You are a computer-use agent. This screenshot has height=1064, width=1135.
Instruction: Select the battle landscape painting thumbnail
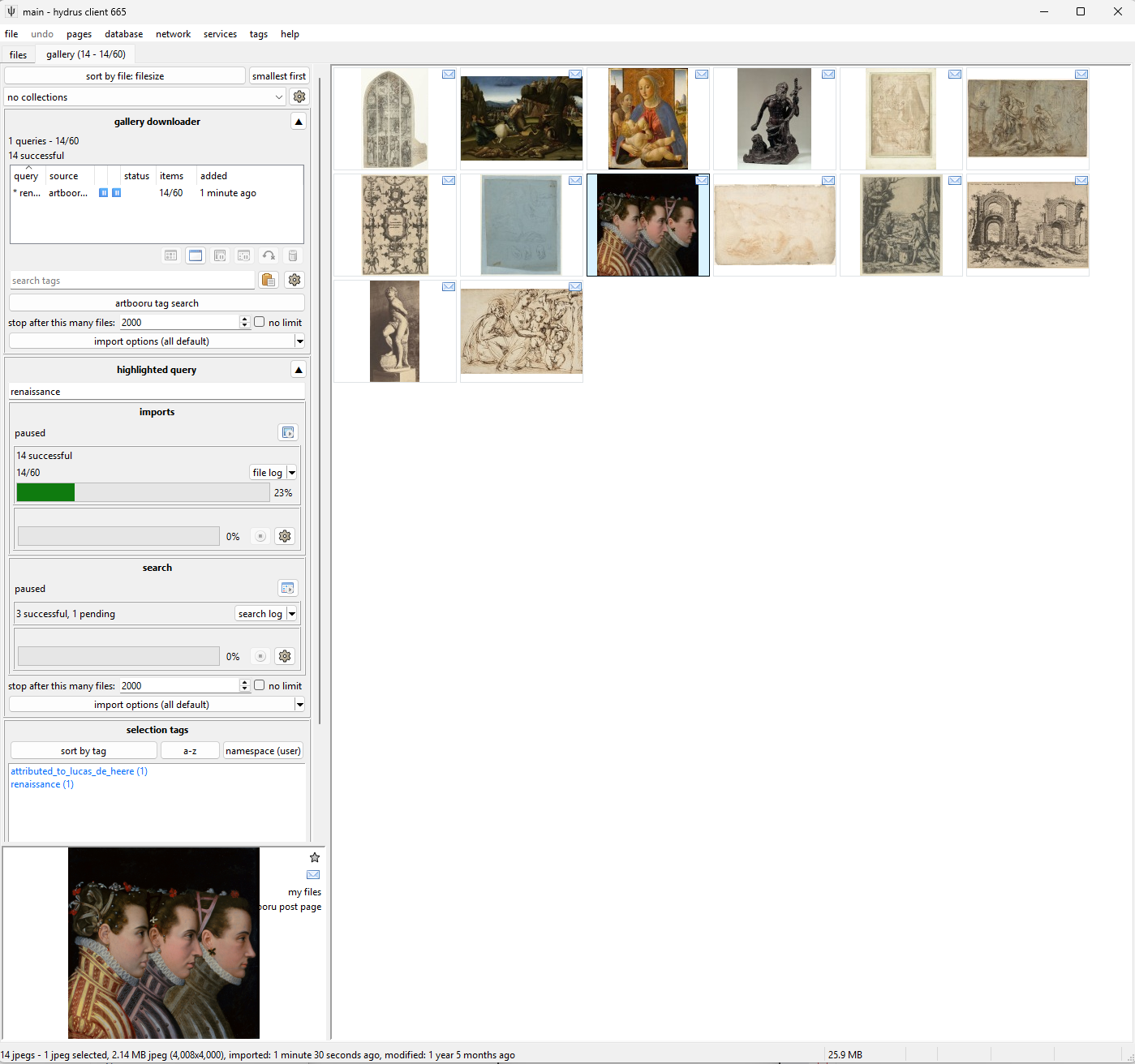[x=522, y=118]
